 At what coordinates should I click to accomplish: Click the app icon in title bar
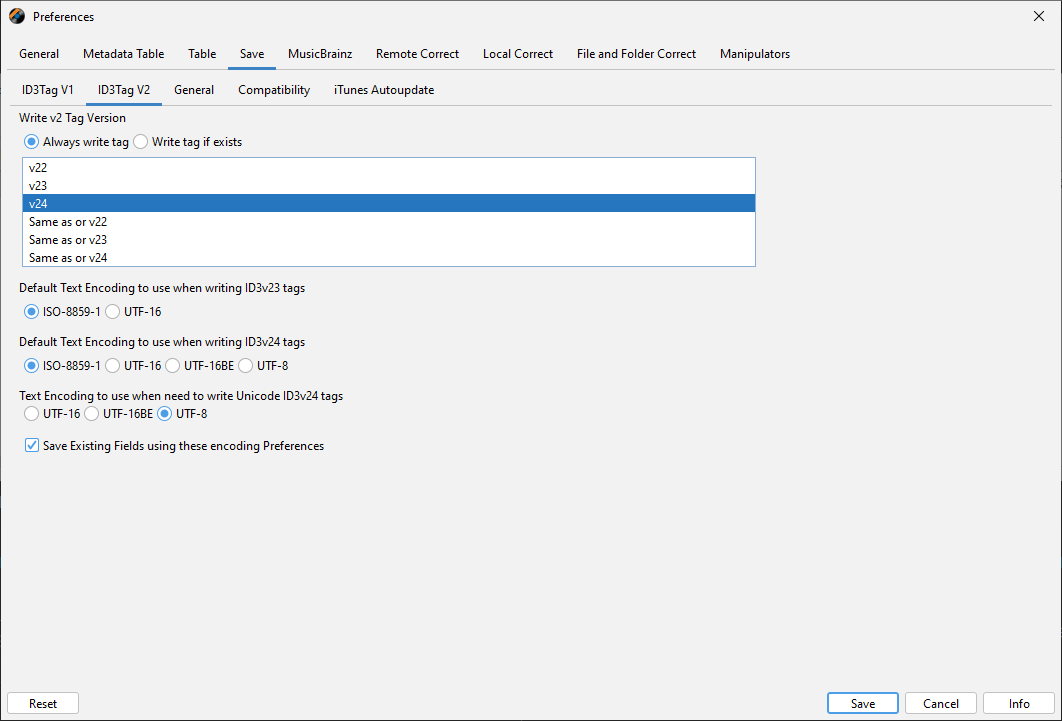pyautogui.click(x=16, y=16)
